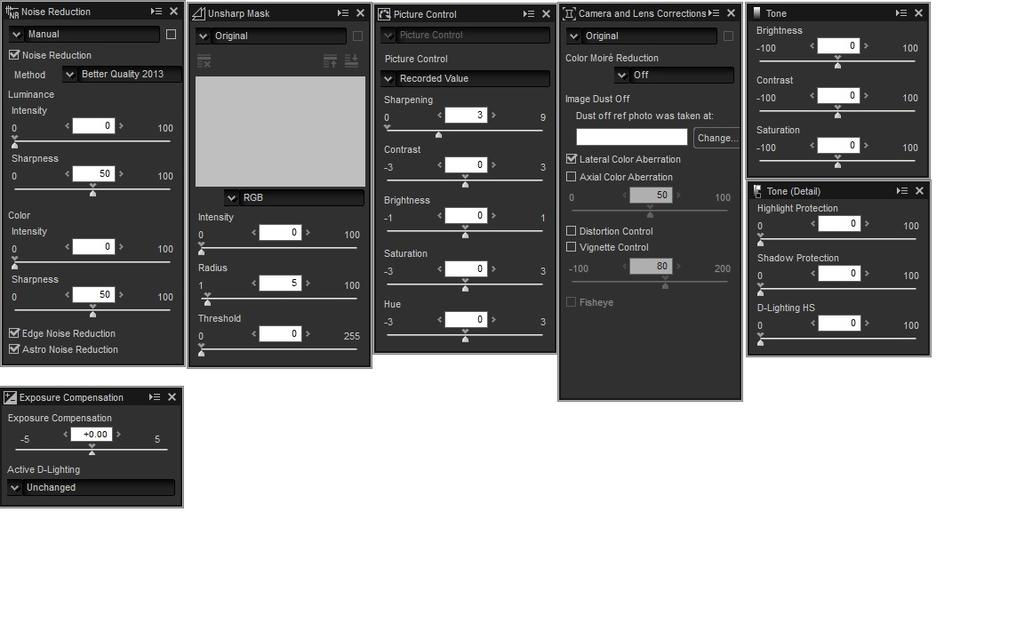This screenshot has width=1024, height=640.
Task: Click the Change... button for Dust Off
Action: pyautogui.click(x=716, y=138)
